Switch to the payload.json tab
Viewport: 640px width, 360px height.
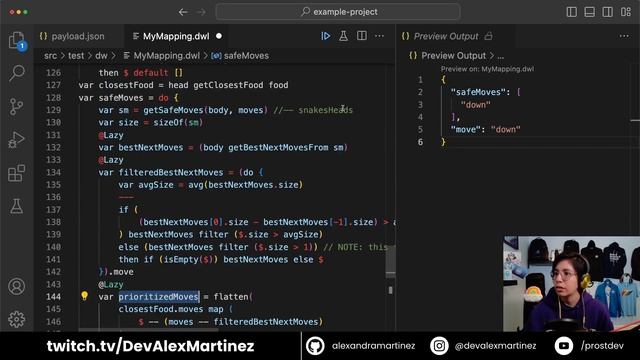pyautogui.click(x=78, y=36)
